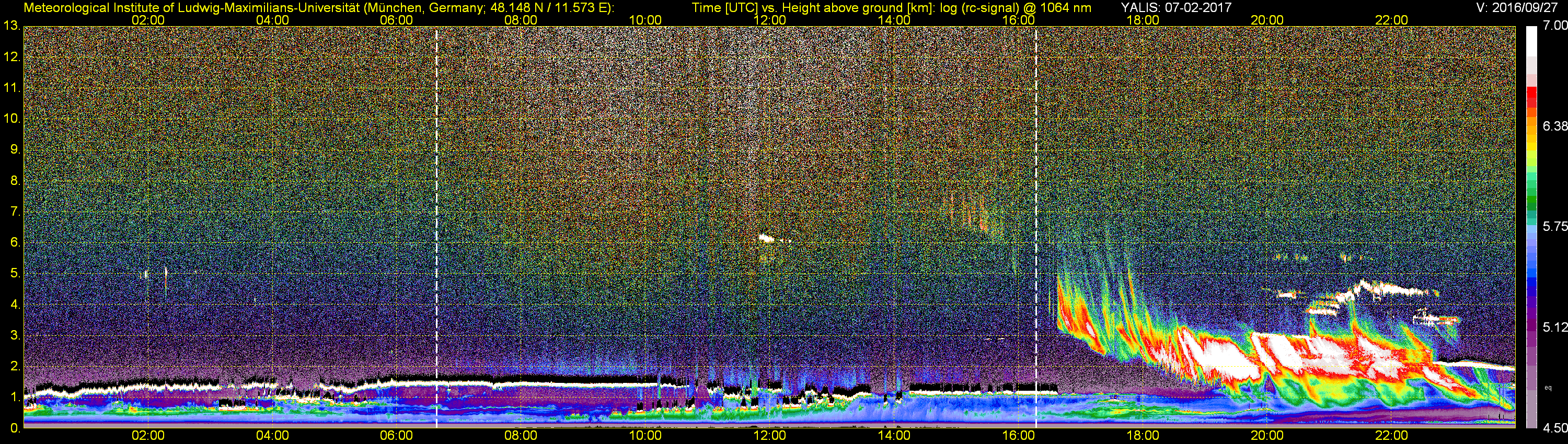Click the 02:00 label on bottom time axis
Image resolution: width=1568 pixels, height=444 pixels.
pos(148,436)
